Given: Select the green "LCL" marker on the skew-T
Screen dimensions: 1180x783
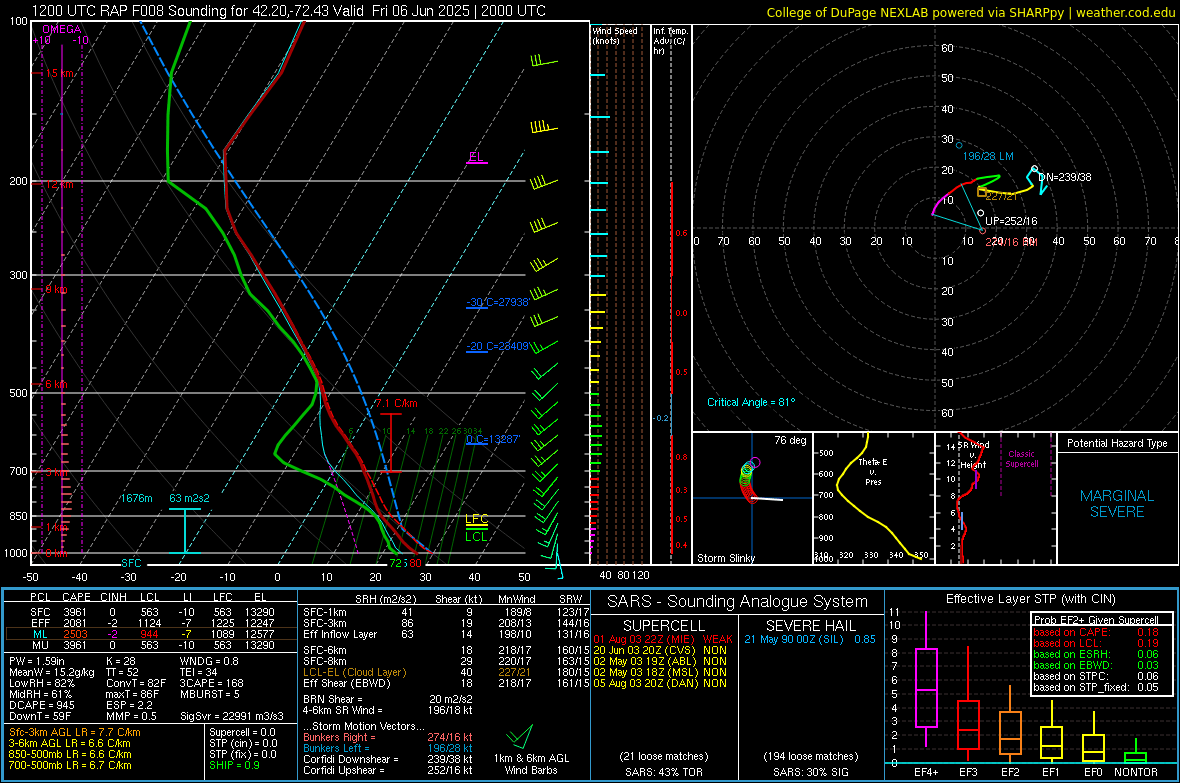Looking at the screenshot, I should point(476,537).
